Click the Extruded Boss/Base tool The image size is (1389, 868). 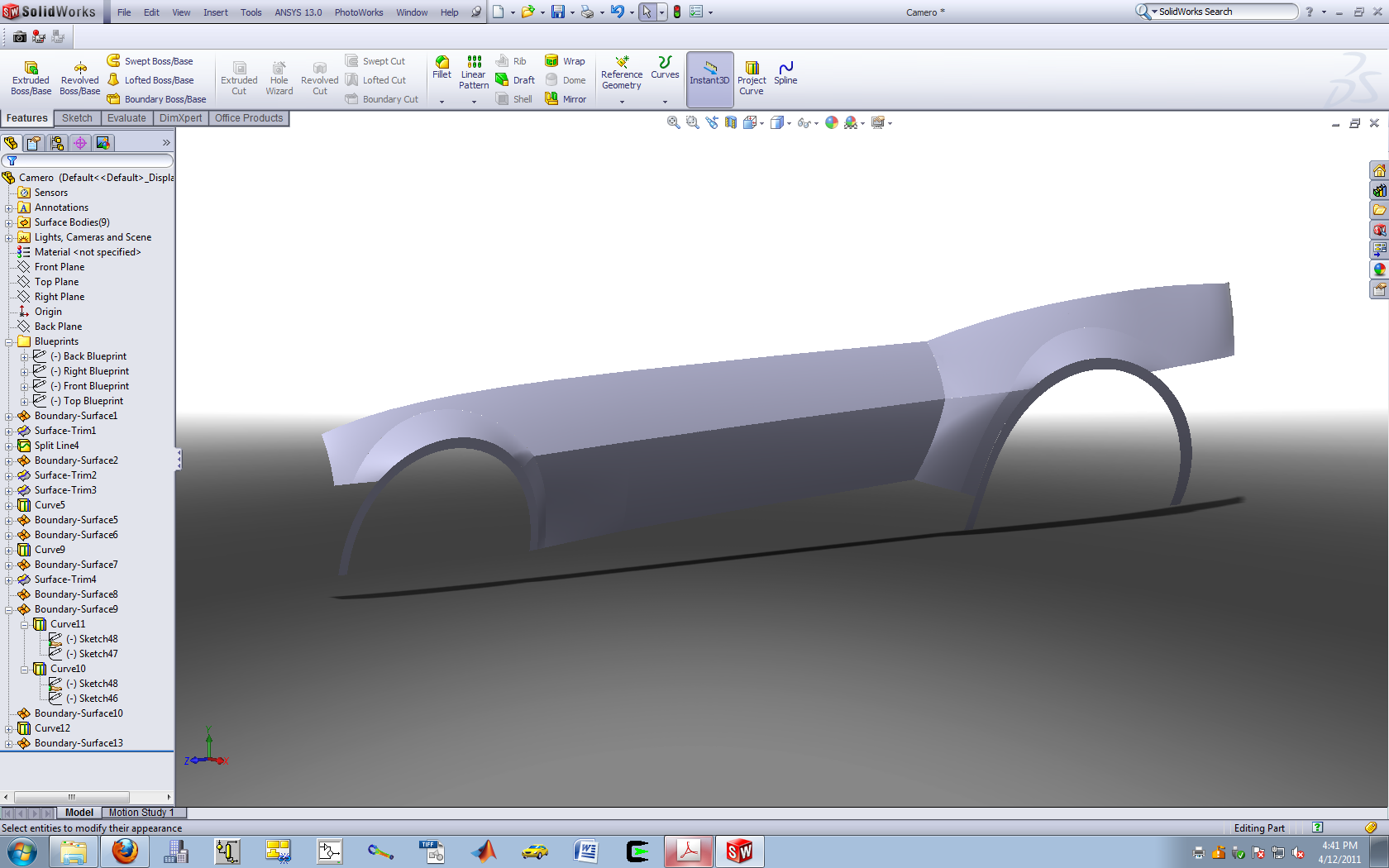(x=31, y=75)
